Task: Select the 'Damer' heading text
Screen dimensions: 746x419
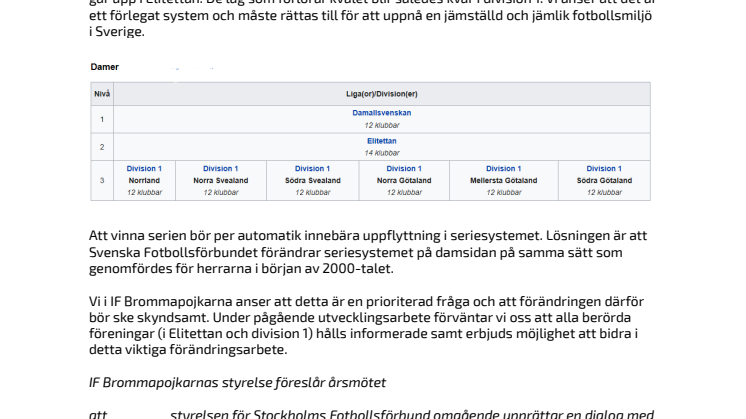Action: tap(105, 67)
